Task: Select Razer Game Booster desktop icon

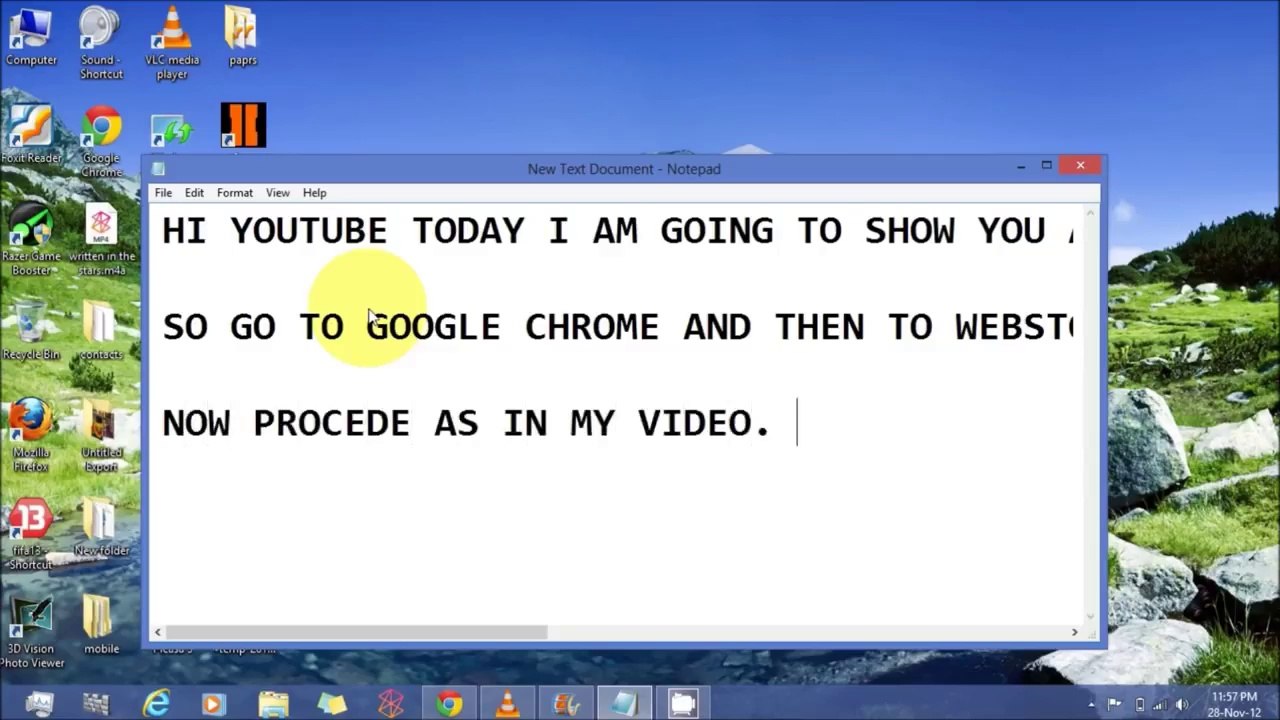Action: (31, 239)
